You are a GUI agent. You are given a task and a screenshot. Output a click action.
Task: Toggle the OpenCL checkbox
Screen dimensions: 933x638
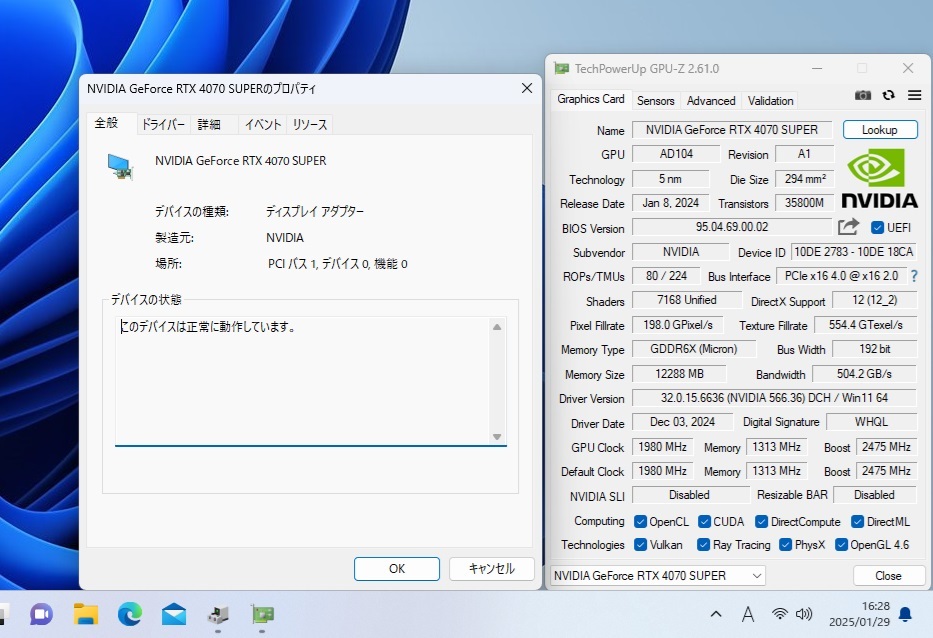pyautogui.click(x=640, y=522)
